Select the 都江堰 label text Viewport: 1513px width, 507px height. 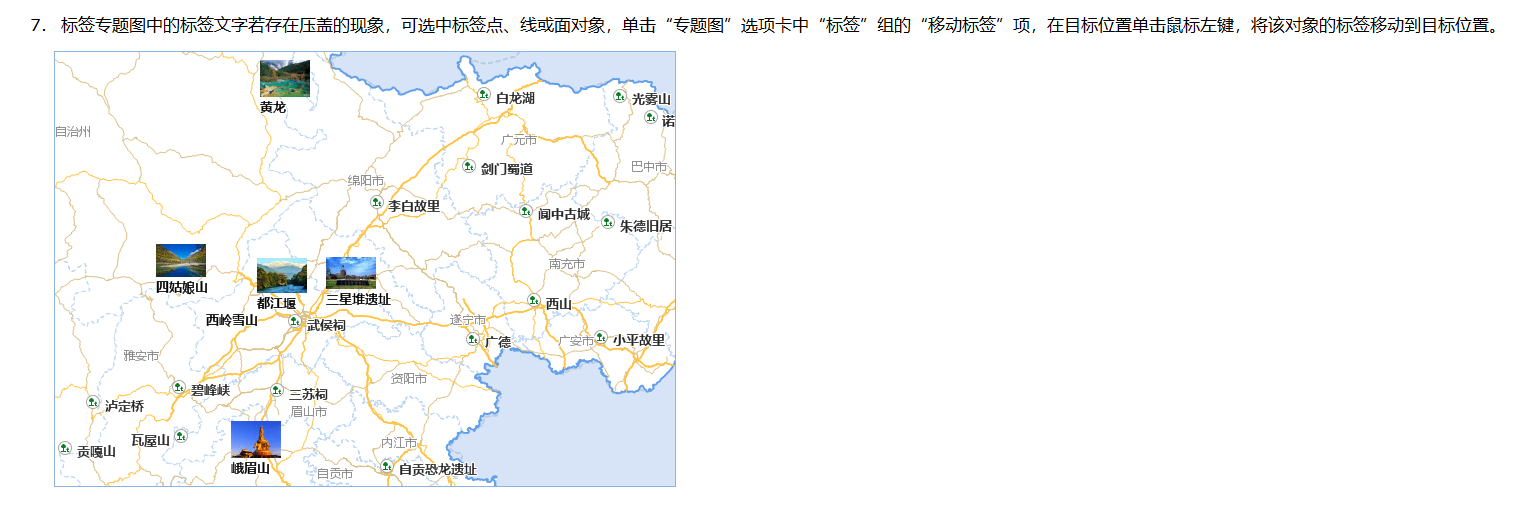pos(276,303)
